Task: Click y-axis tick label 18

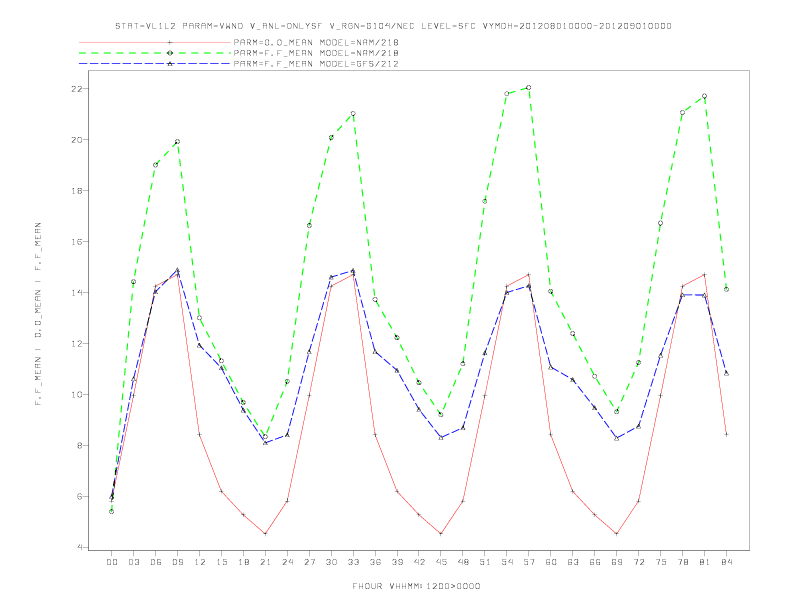Action: (76, 191)
